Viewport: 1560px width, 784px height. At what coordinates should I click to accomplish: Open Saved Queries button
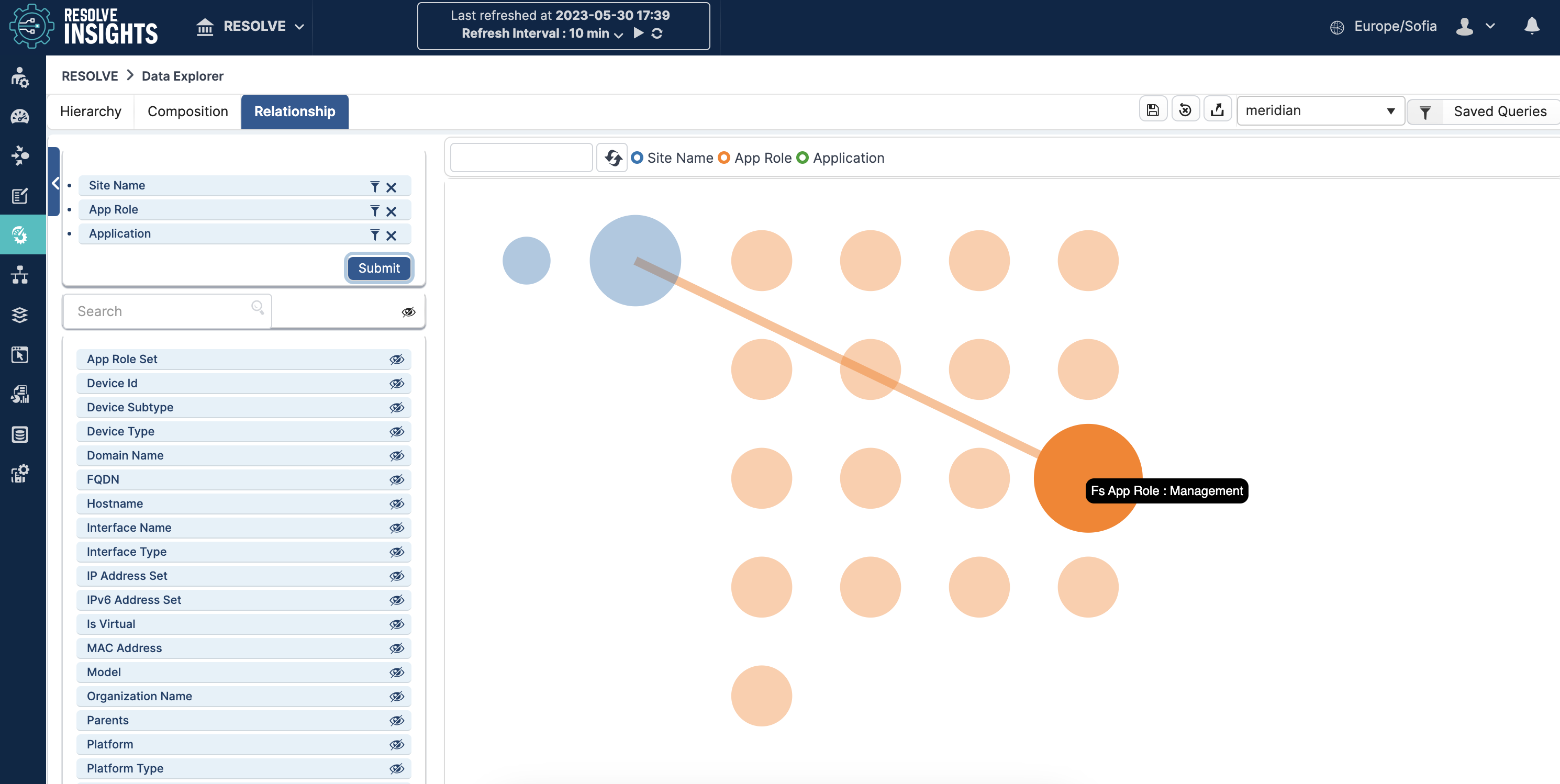(x=1499, y=111)
